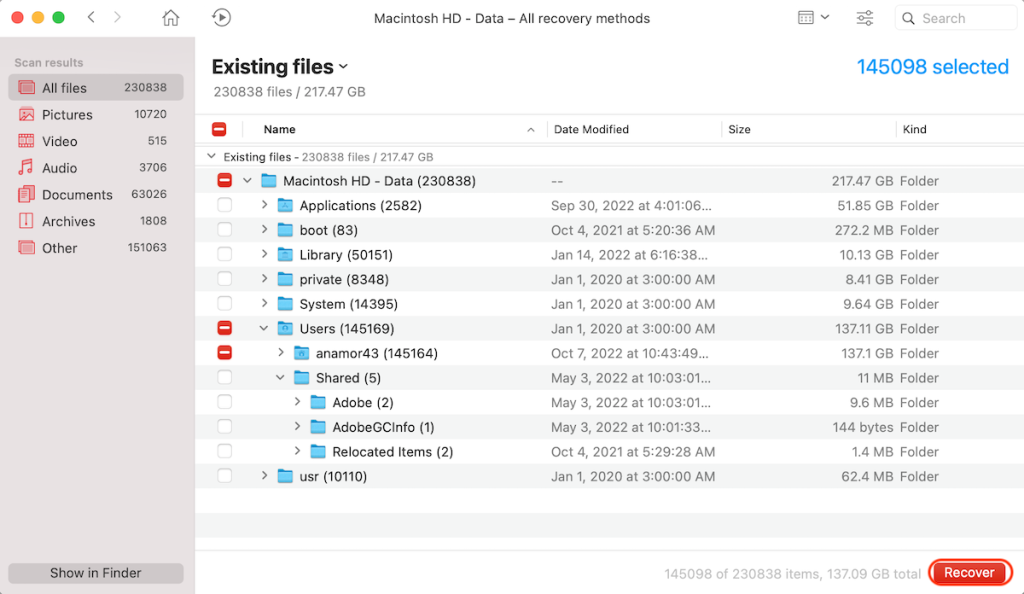Click the Show in Finder button
Screen dimensions: 1024x594
click(96, 572)
